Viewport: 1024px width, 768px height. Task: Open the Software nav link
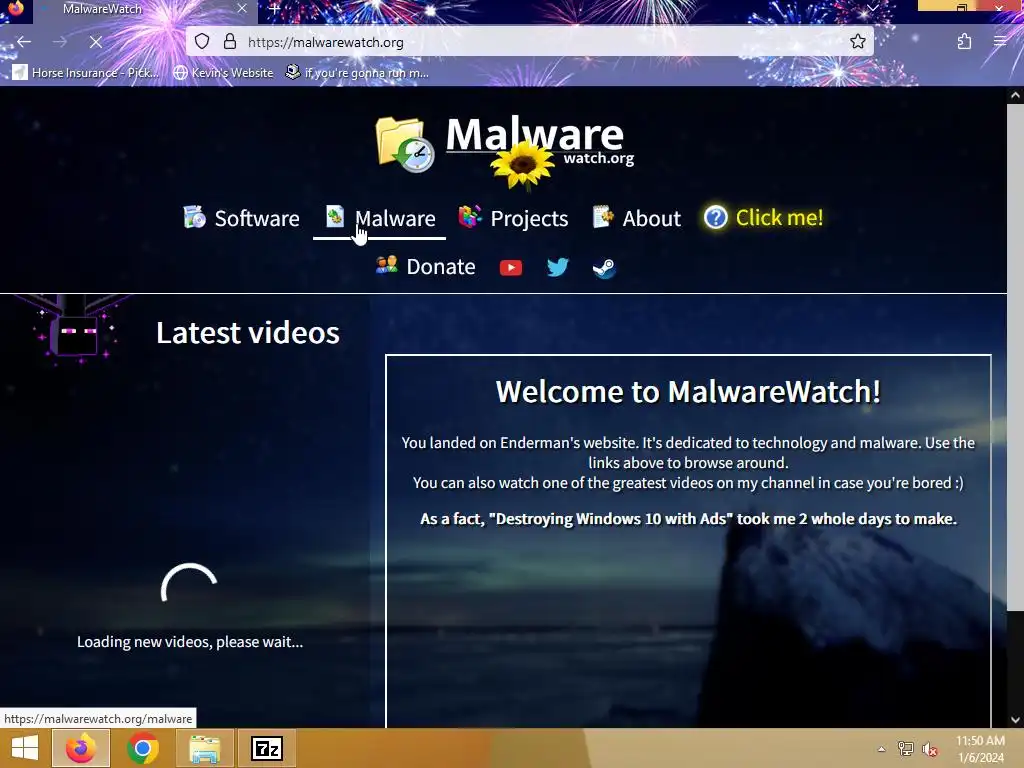241,218
